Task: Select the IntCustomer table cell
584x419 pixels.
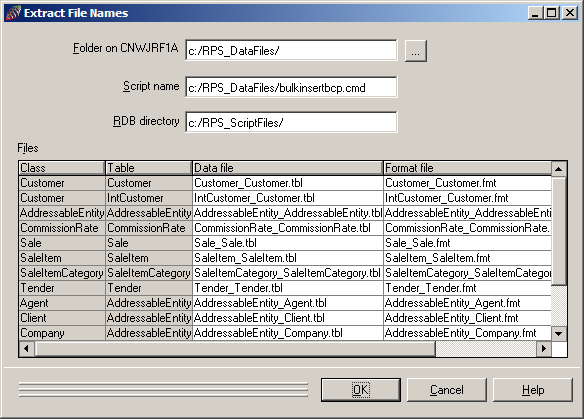Action: pyautogui.click(x=149, y=198)
